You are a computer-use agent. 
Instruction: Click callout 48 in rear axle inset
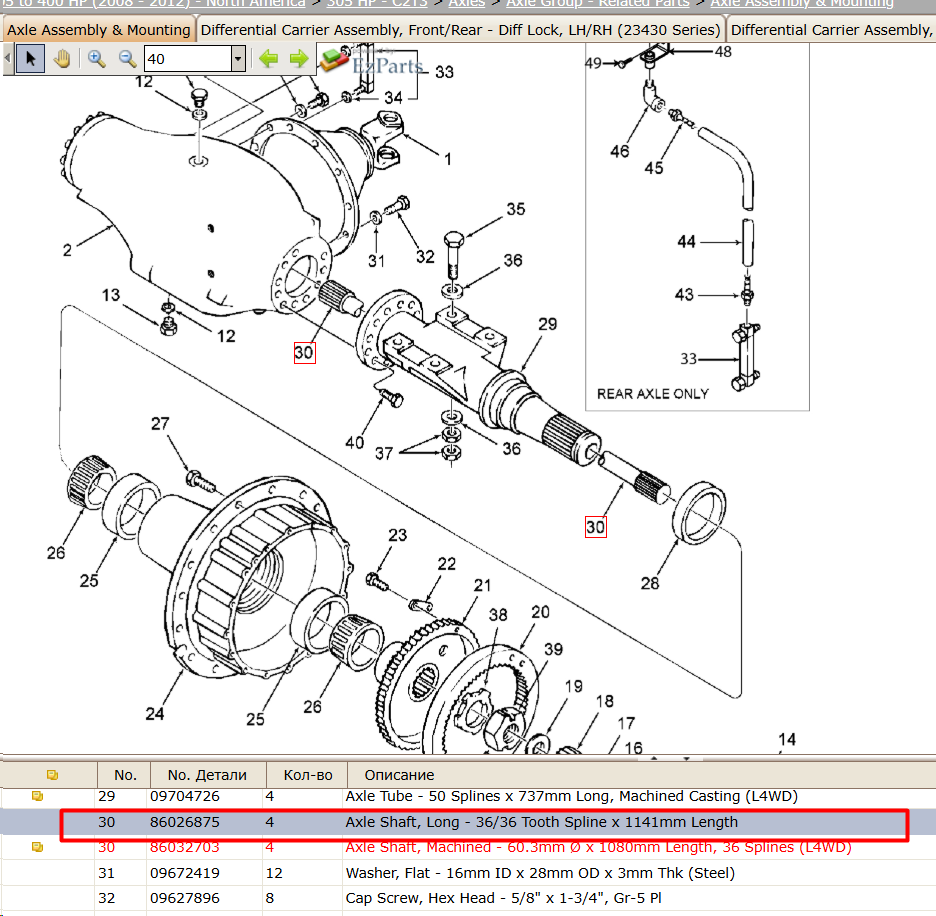click(723, 52)
